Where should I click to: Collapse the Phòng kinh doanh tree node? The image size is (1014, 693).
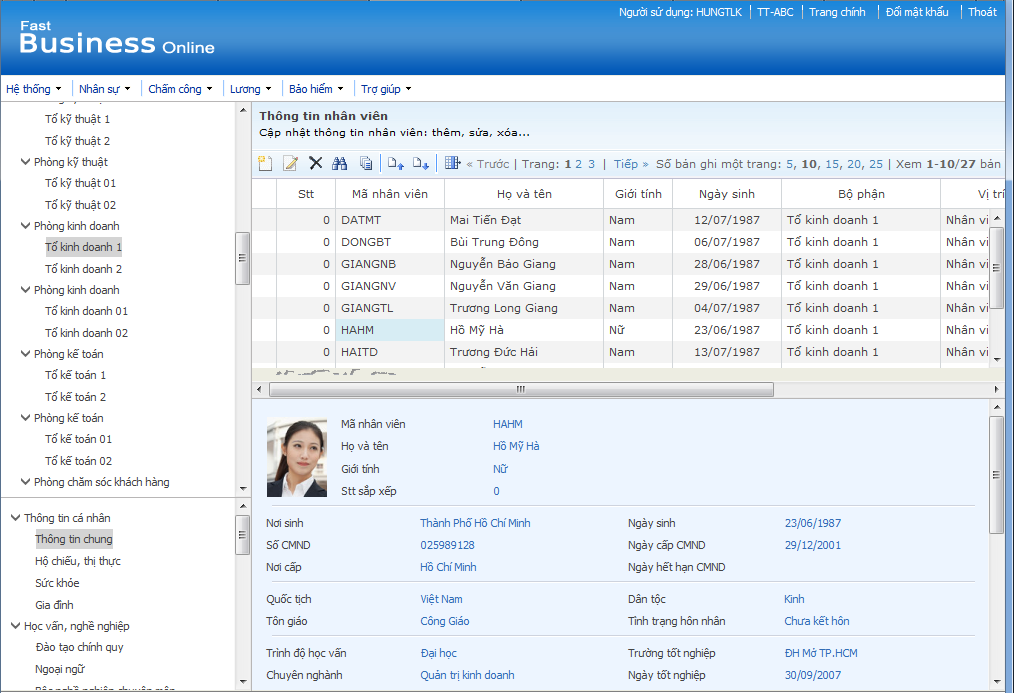24,226
